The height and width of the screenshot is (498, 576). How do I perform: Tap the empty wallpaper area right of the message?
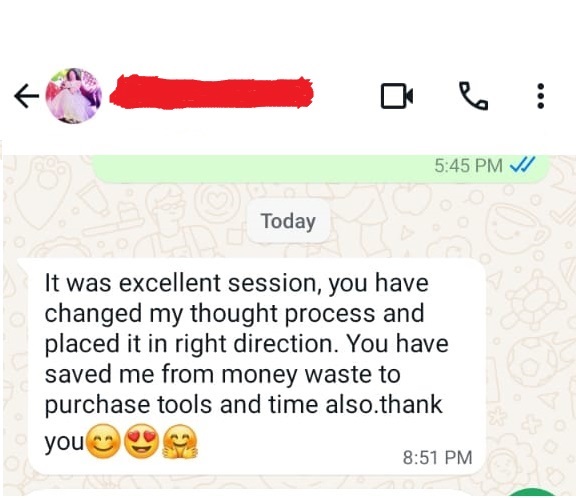[x=530, y=366]
